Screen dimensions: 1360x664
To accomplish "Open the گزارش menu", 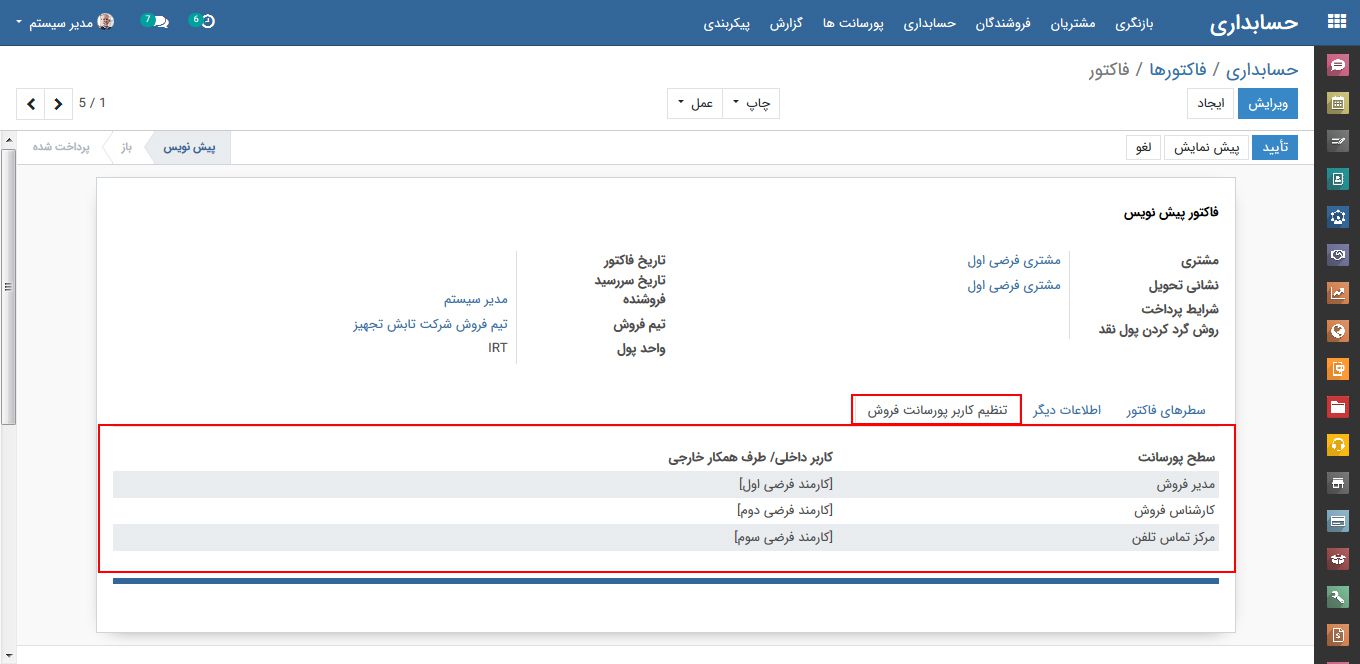I will click(787, 22).
